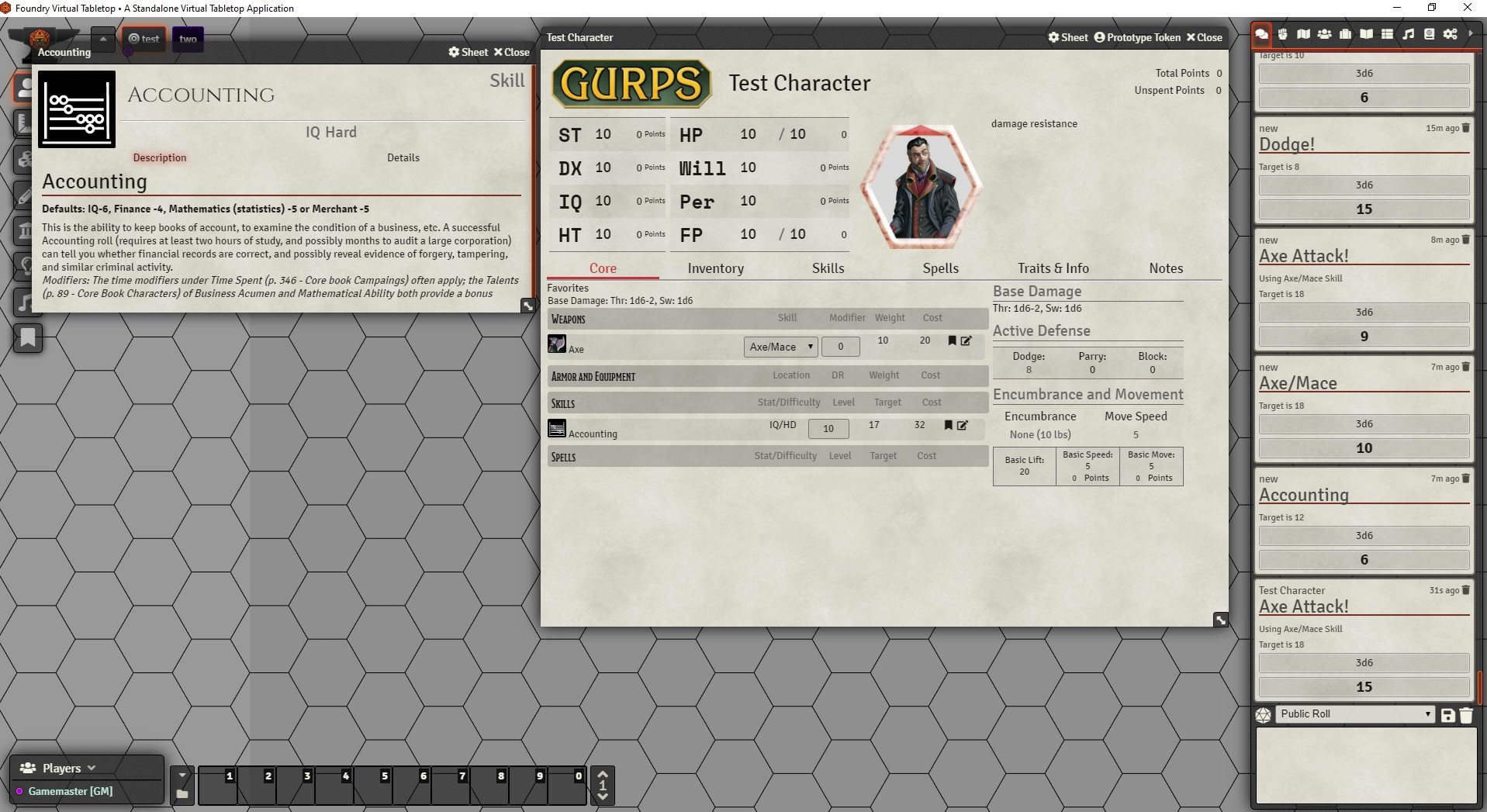Click Prototype Token in character sheet header
Screen dimensions: 1487x812
pyautogui.click(x=1137, y=37)
